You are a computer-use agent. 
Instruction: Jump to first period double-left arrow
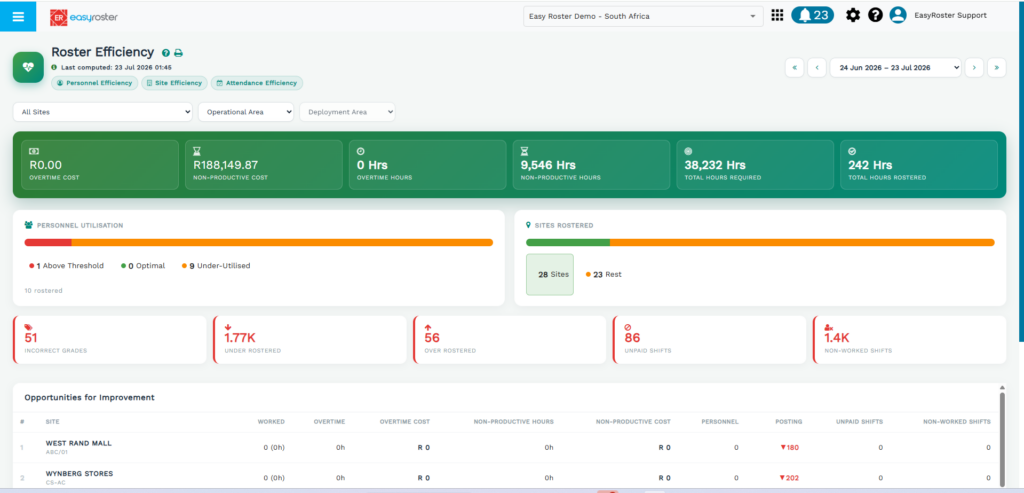pos(795,67)
